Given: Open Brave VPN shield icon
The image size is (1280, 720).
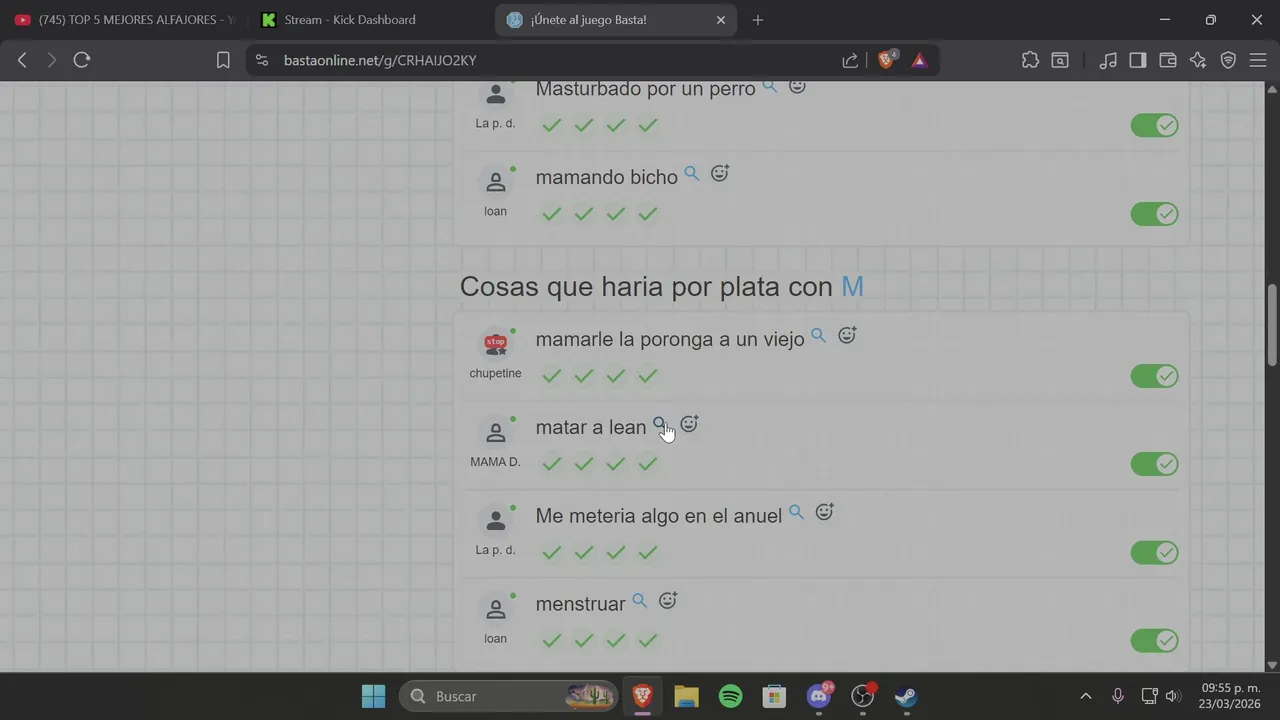Looking at the screenshot, I should tap(1228, 60).
